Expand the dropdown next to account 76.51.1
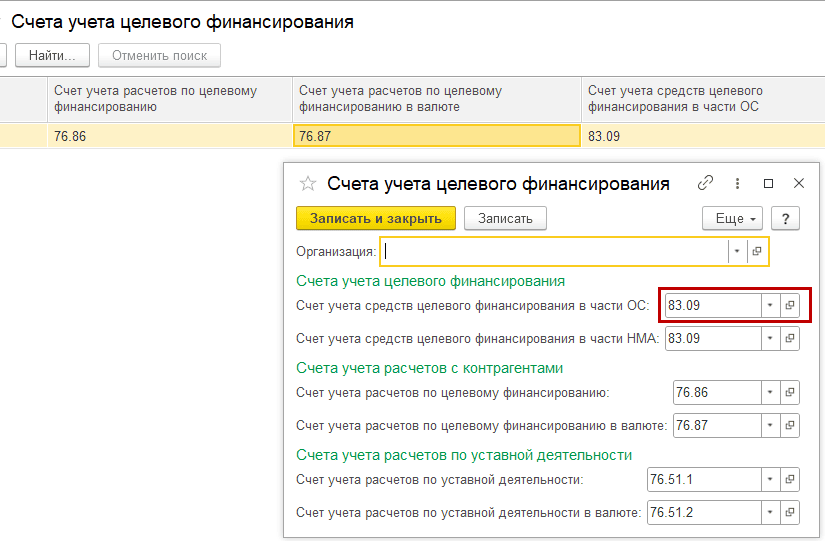This screenshot has height=541, width=825. (x=770, y=479)
